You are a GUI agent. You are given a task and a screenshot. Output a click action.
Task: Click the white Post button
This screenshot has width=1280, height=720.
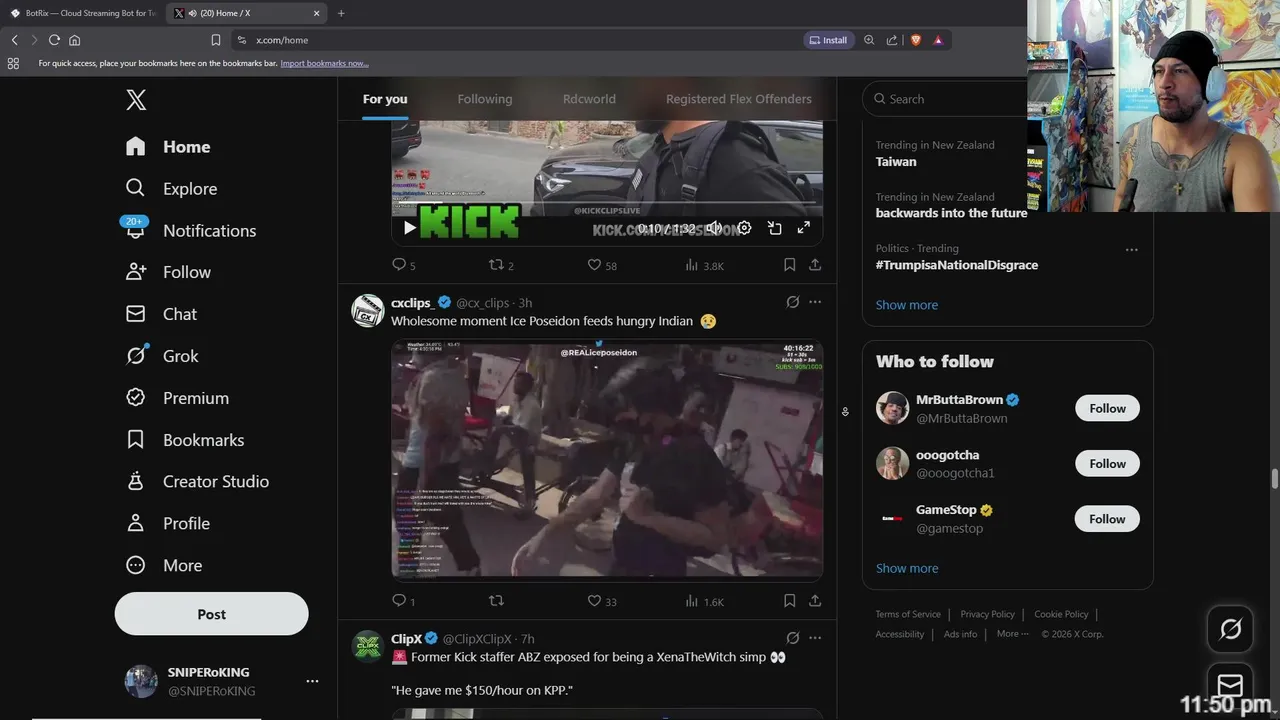[211, 614]
